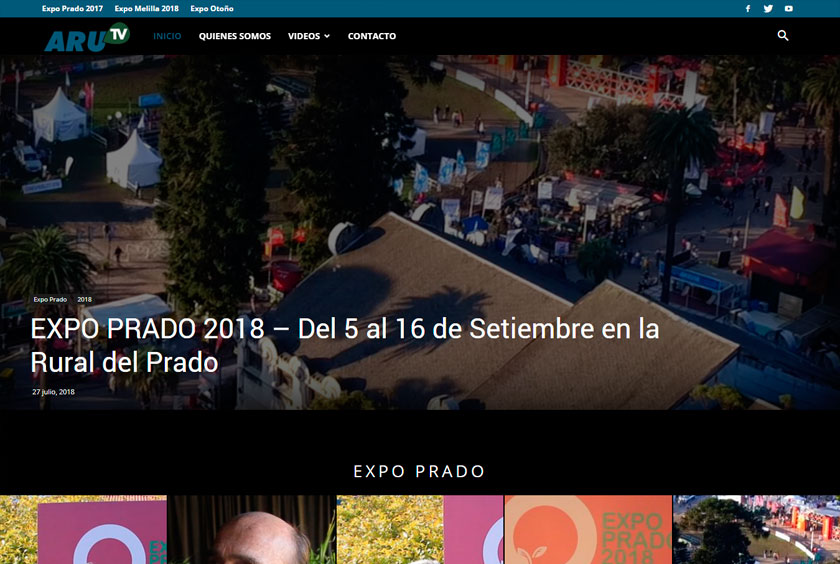Open the YouTube social icon
The image size is (840, 564).
tap(789, 9)
